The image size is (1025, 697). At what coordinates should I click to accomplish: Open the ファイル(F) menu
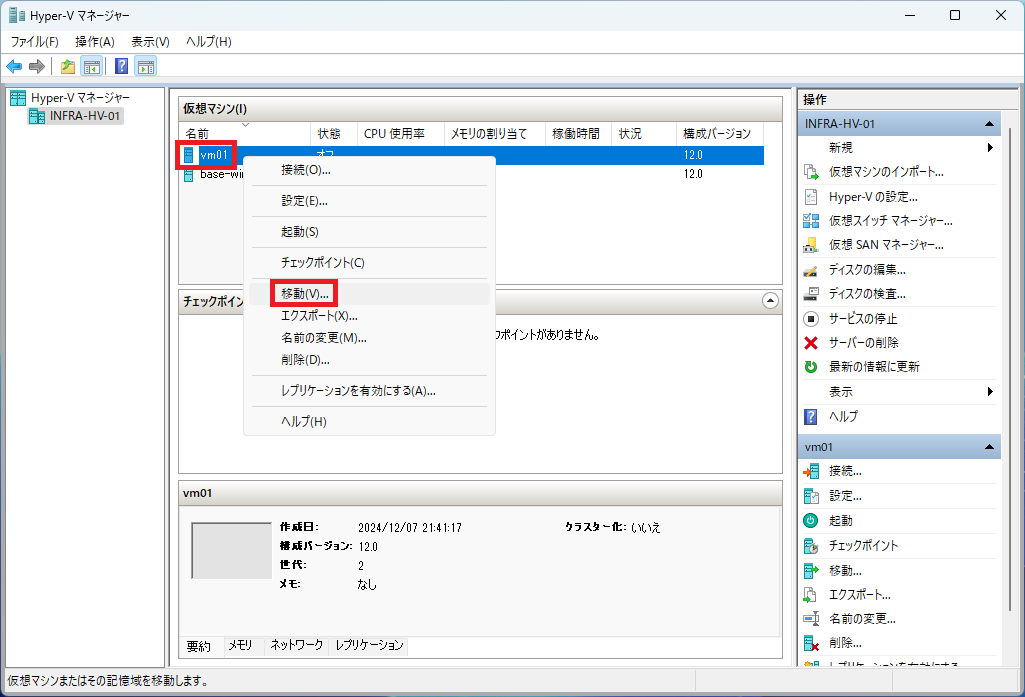tap(35, 42)
